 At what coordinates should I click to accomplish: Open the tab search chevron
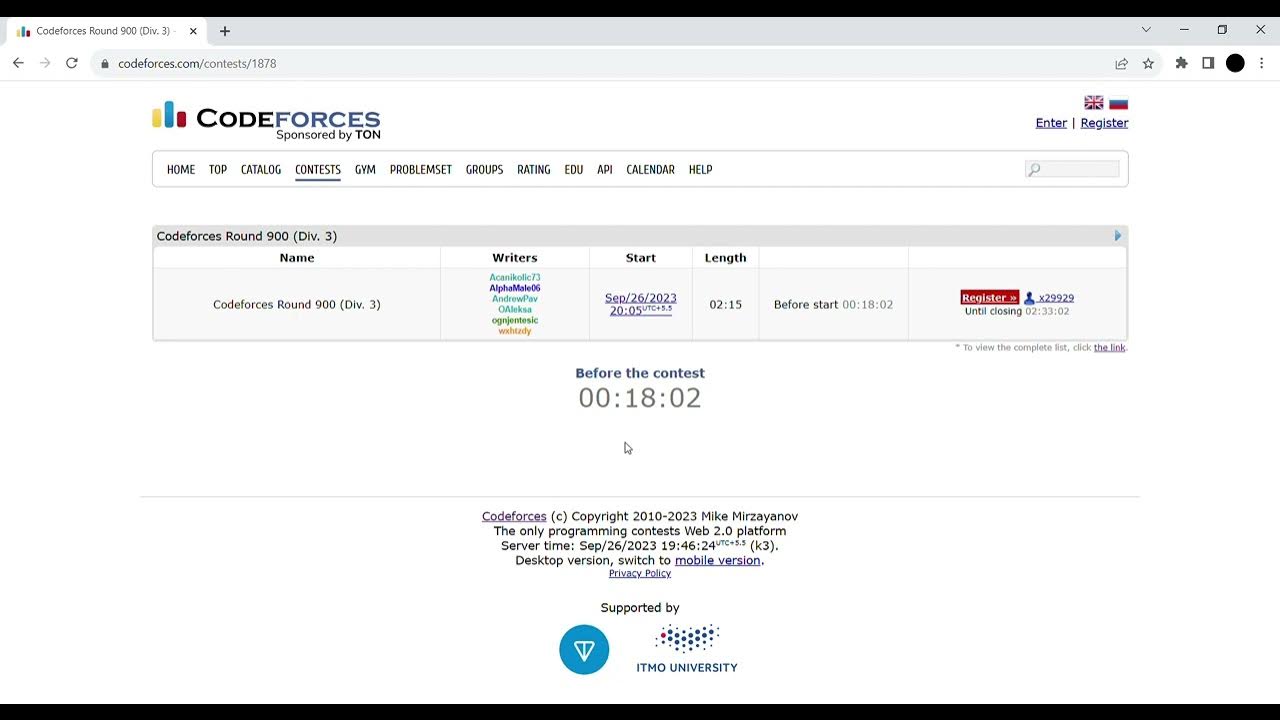pos(1146,30)
